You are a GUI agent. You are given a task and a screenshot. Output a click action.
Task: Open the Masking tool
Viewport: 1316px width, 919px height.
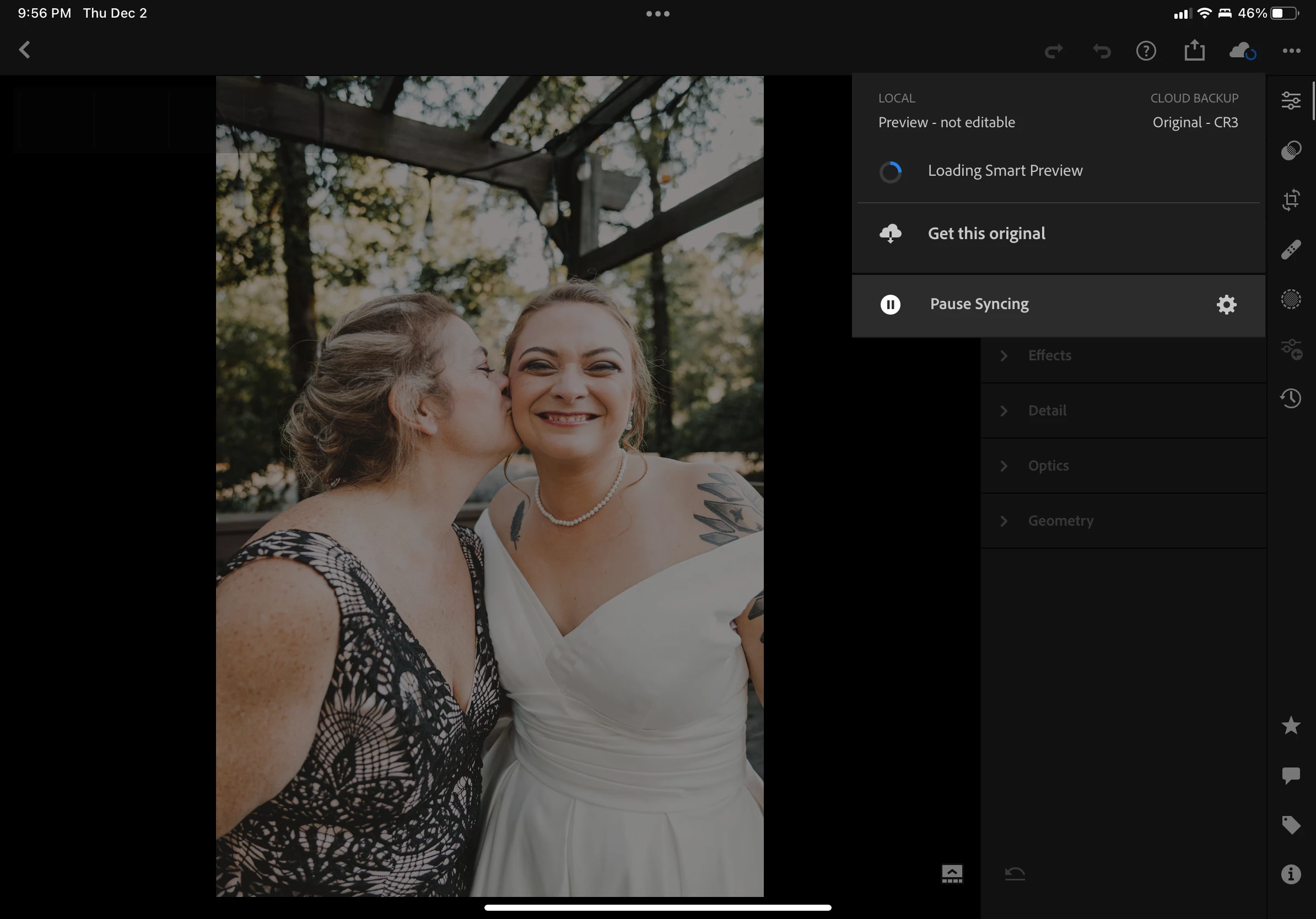(1291, 299)
